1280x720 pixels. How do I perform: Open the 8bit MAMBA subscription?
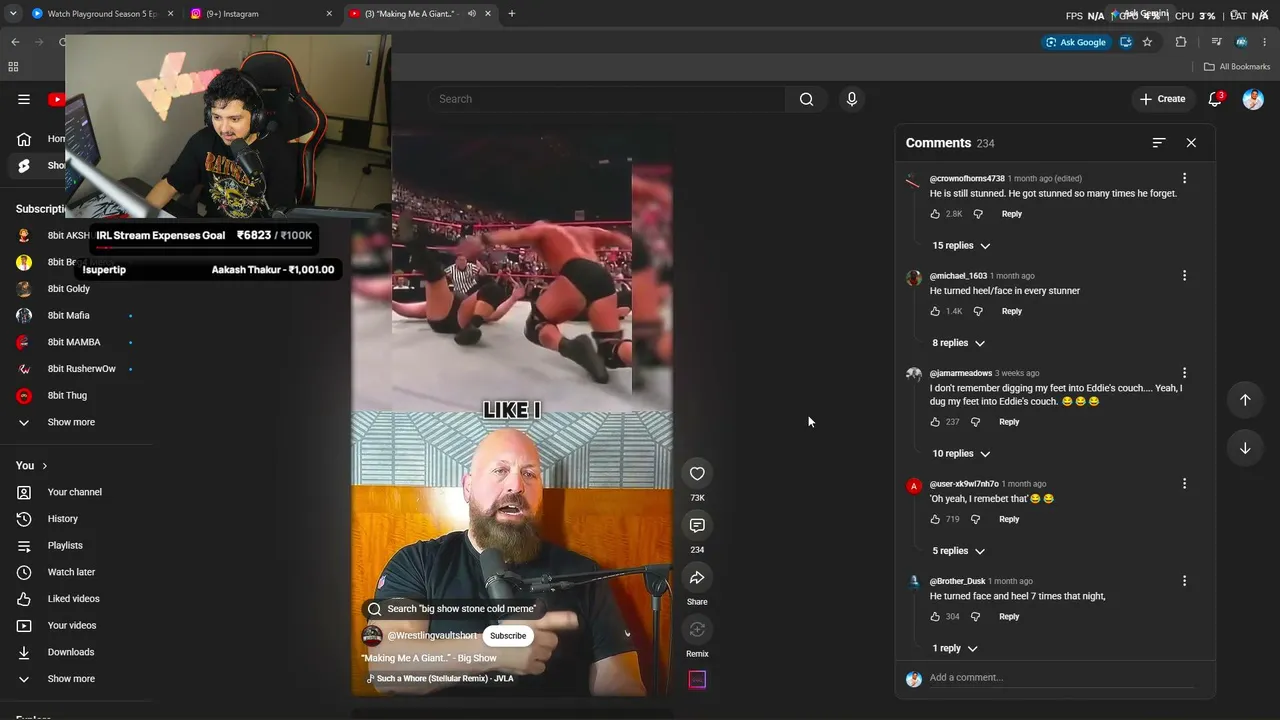pyautogui.click(x=76, y=342)
